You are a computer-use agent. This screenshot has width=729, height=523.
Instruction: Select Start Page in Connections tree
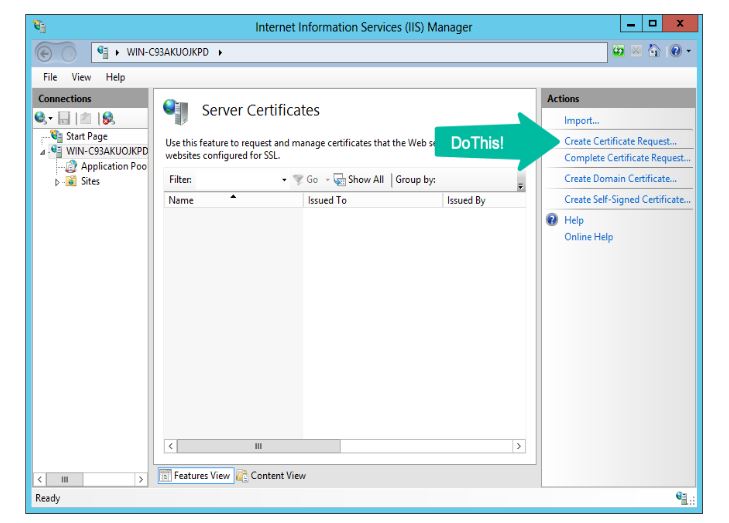click(86, 136)
